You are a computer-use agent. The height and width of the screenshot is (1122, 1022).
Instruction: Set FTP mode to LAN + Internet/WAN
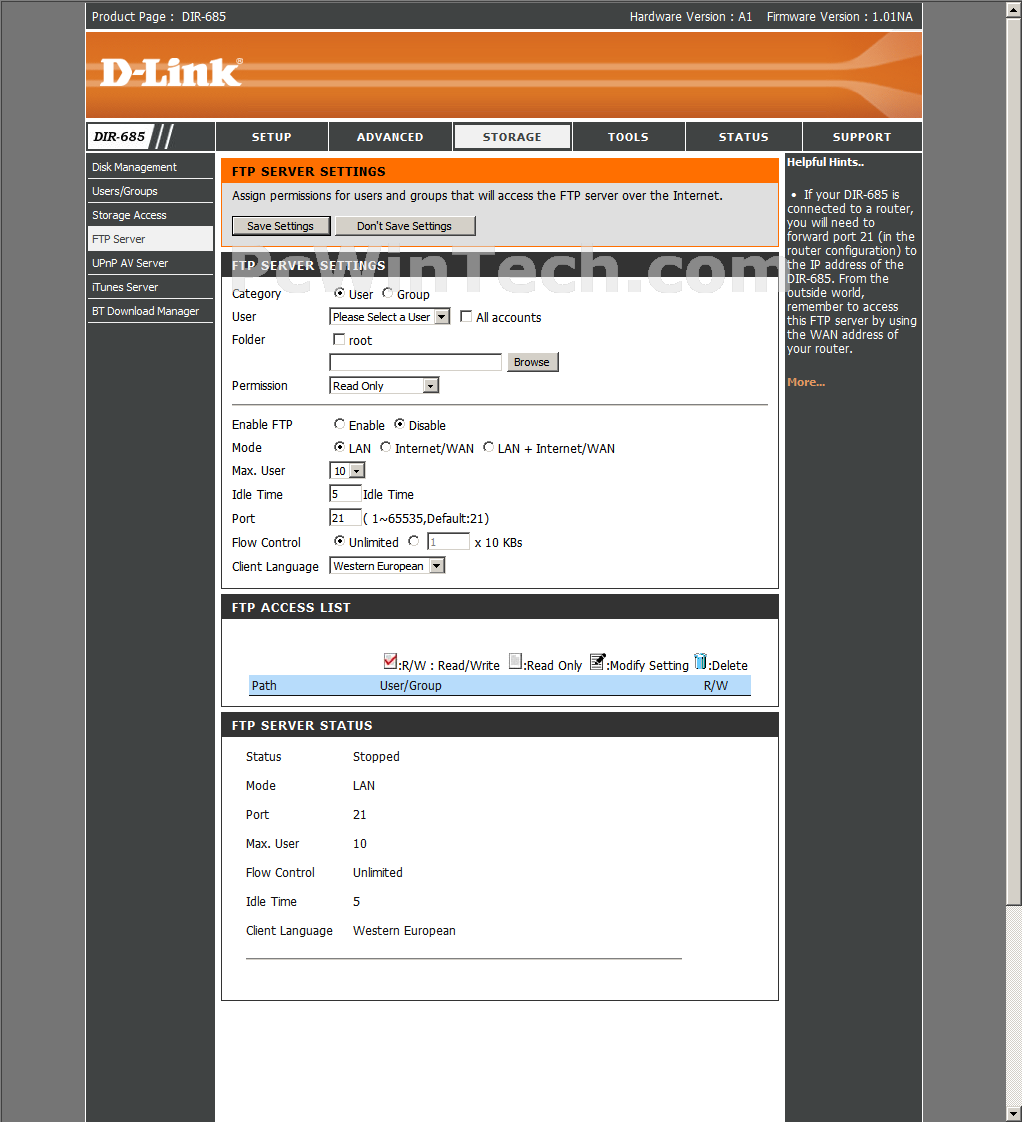tap(488, 447)
